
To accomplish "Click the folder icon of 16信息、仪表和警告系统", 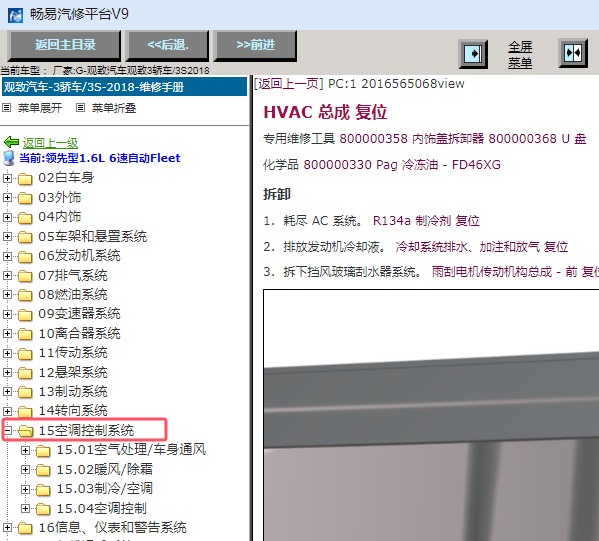I will [25, 528].
